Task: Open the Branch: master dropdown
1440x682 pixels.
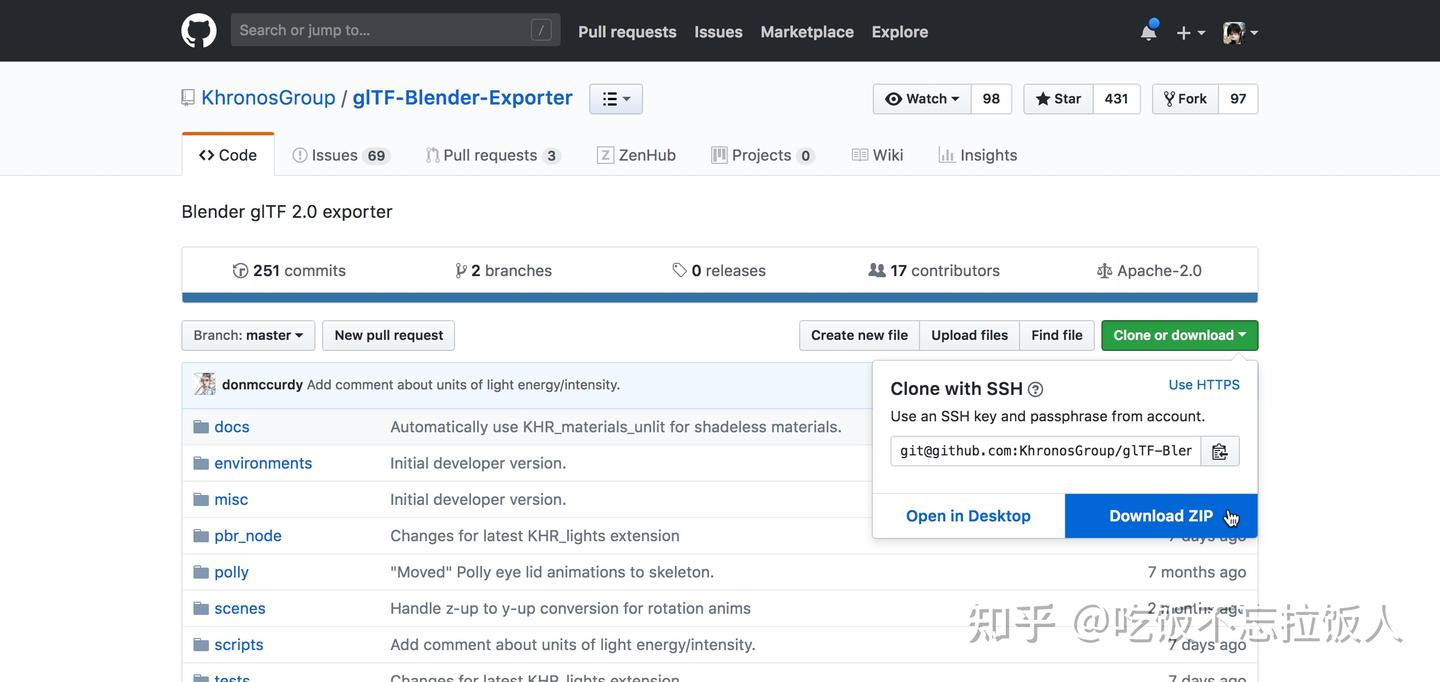Action: click(248, 335)
